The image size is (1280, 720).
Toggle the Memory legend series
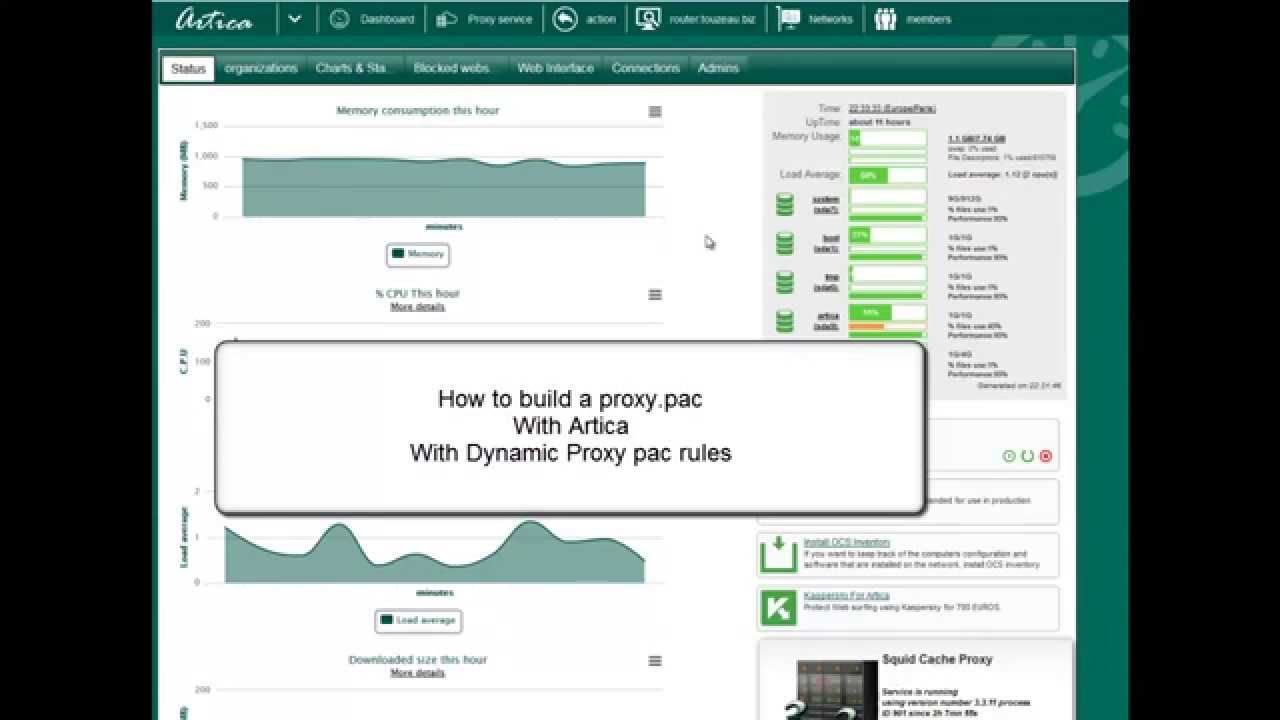tap(418, 254)
